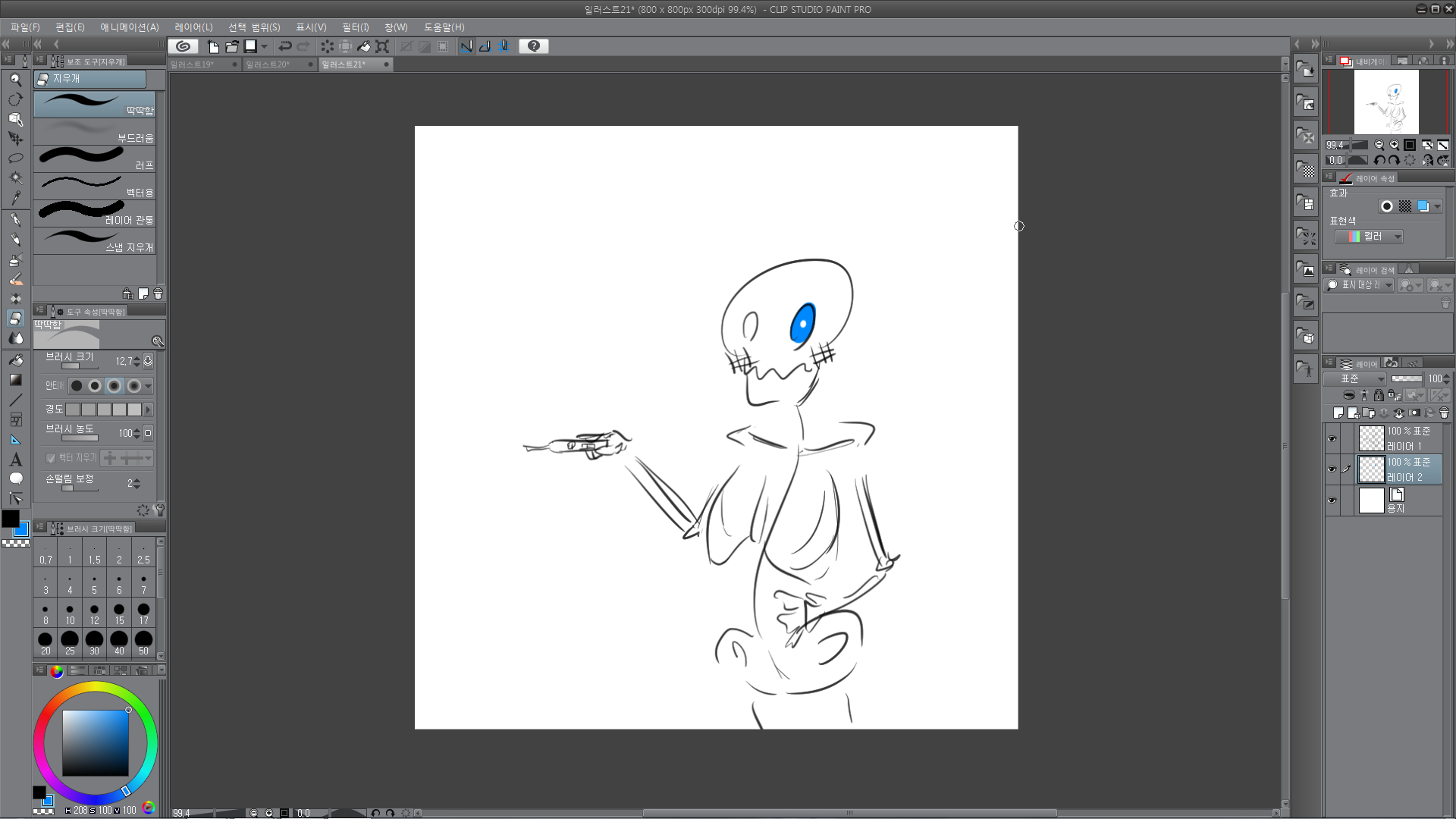The image size is (1456, 819).
Task: Delete the selected layer with trash icon
Action: click(1444, 413)
